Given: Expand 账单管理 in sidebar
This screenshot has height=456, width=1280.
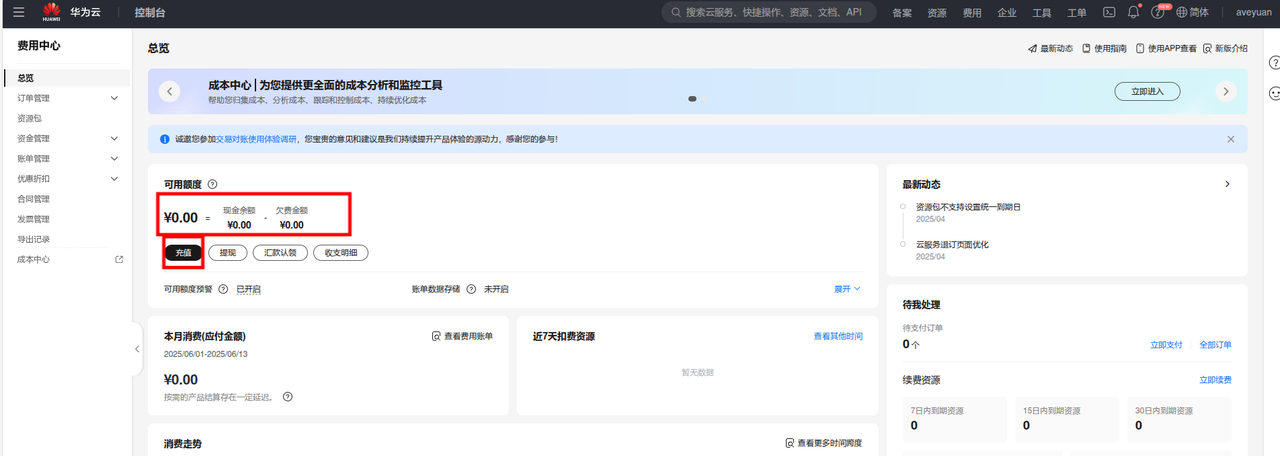Looking at the screenshot, I should [x=114, y=159].
